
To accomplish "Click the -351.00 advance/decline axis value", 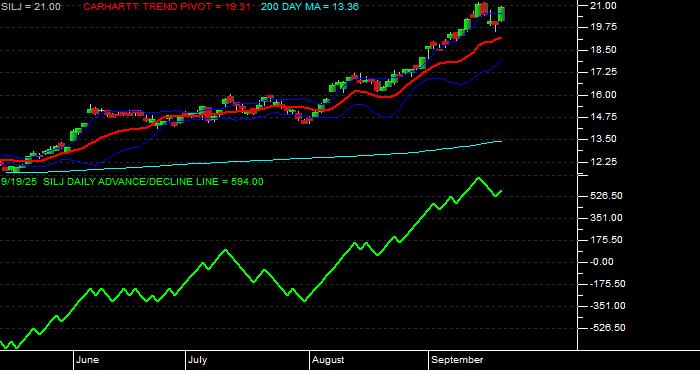I will [x=608, y=306].
